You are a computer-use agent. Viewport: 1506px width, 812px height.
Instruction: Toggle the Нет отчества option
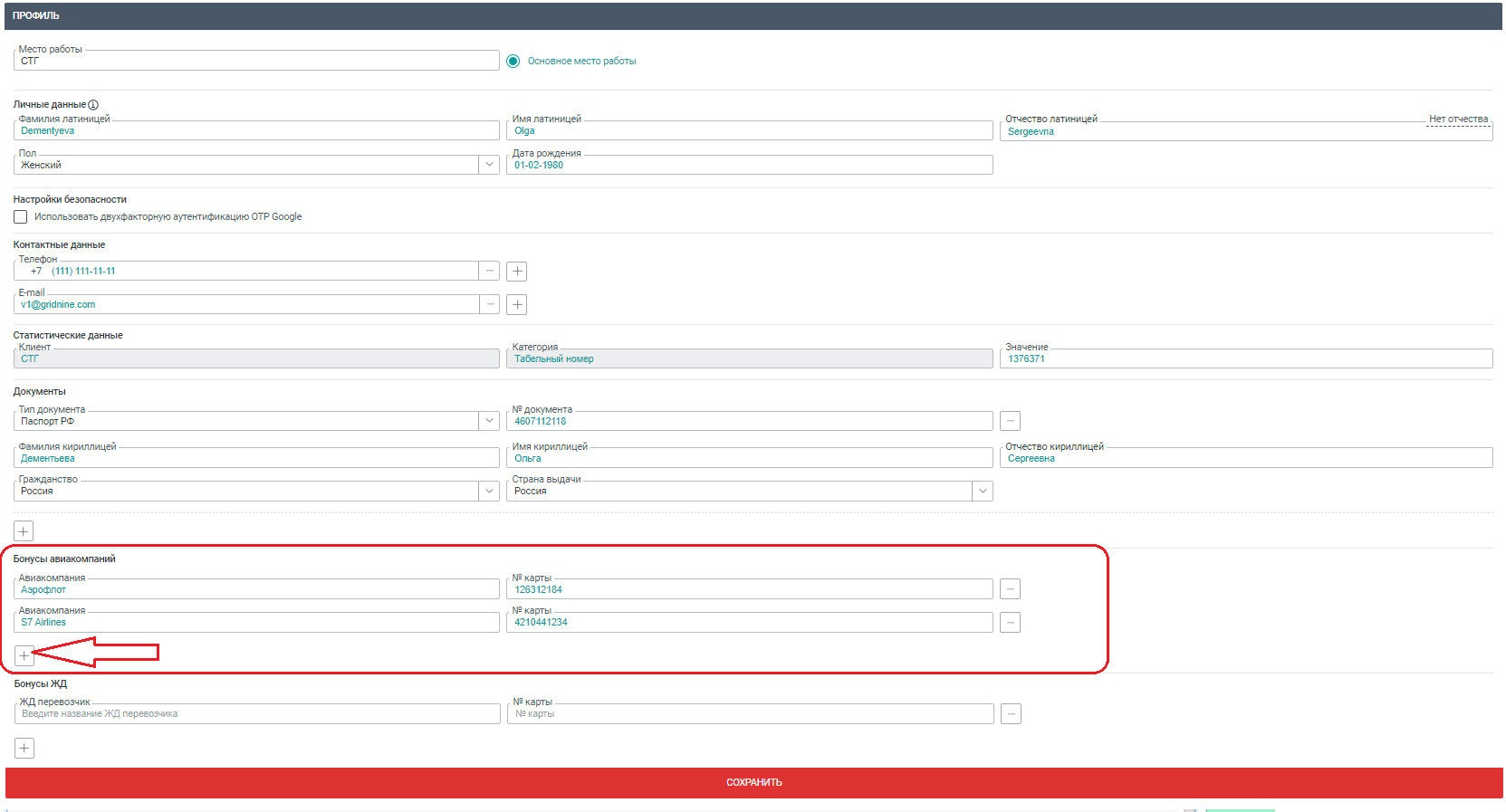coord(1457,119)
